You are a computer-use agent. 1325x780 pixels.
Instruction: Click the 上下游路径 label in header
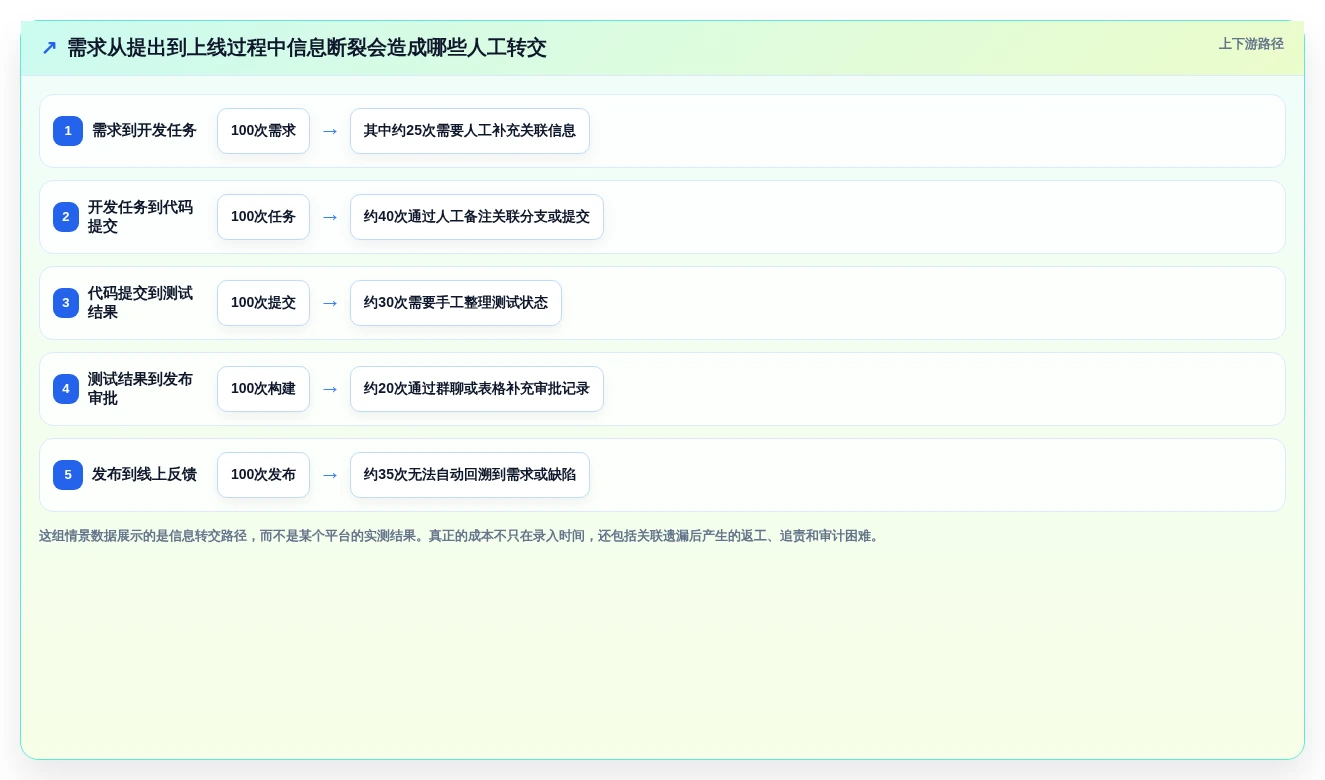pos(1251,44)
